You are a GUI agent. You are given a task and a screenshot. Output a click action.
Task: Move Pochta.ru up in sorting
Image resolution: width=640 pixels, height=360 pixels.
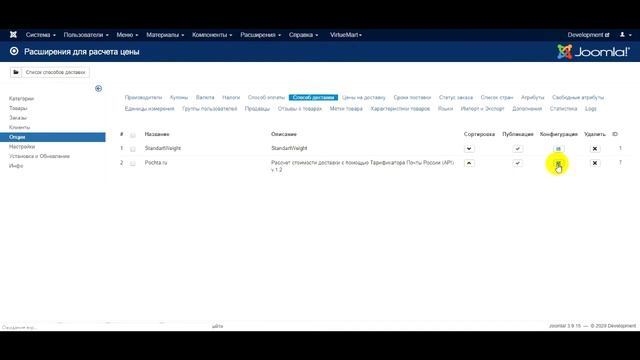[469, 163]
